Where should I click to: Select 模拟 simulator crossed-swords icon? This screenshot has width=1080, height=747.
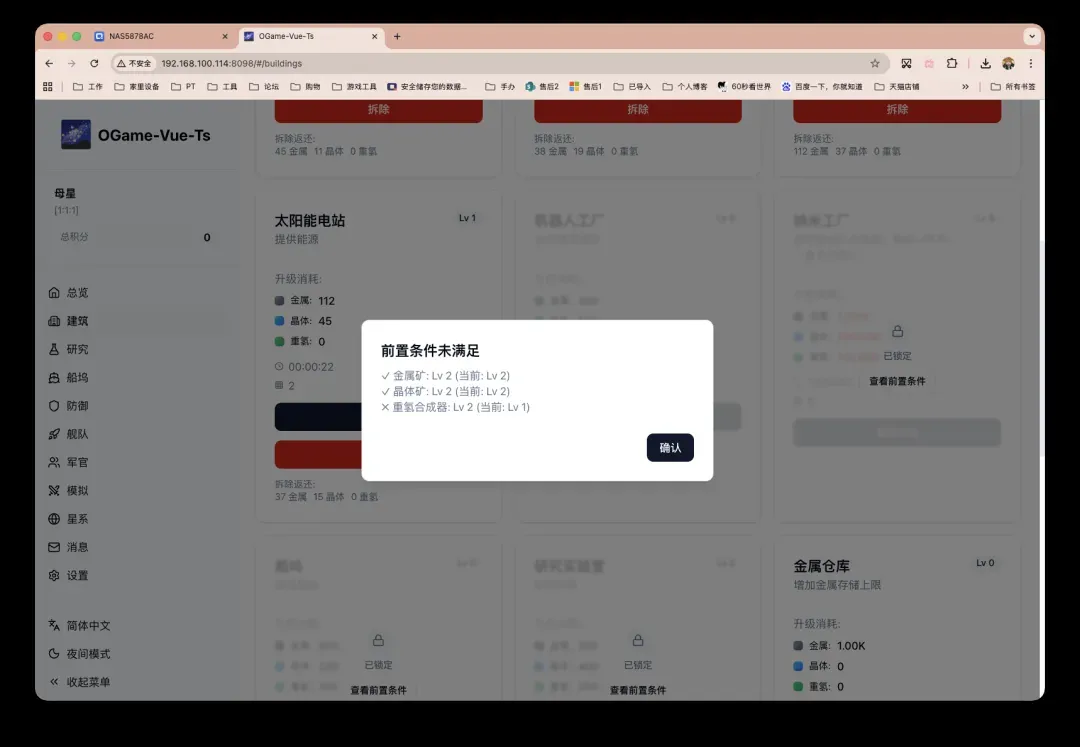[x=55, y=491]
